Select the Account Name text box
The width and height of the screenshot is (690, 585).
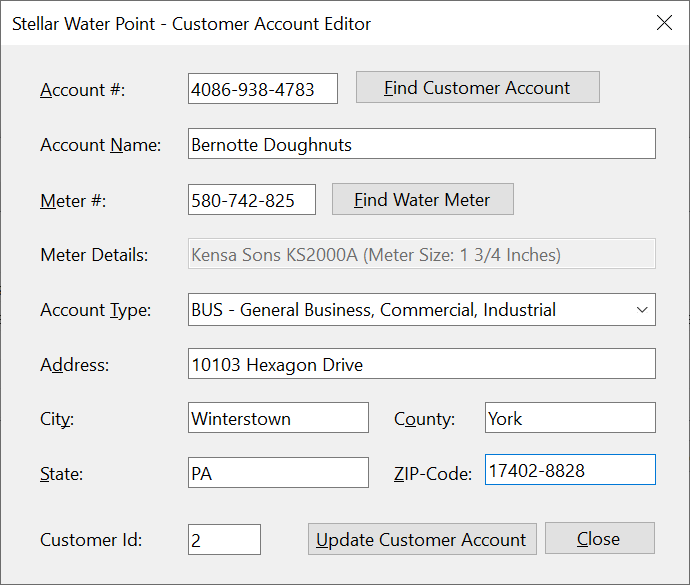[x=422, y=144]
